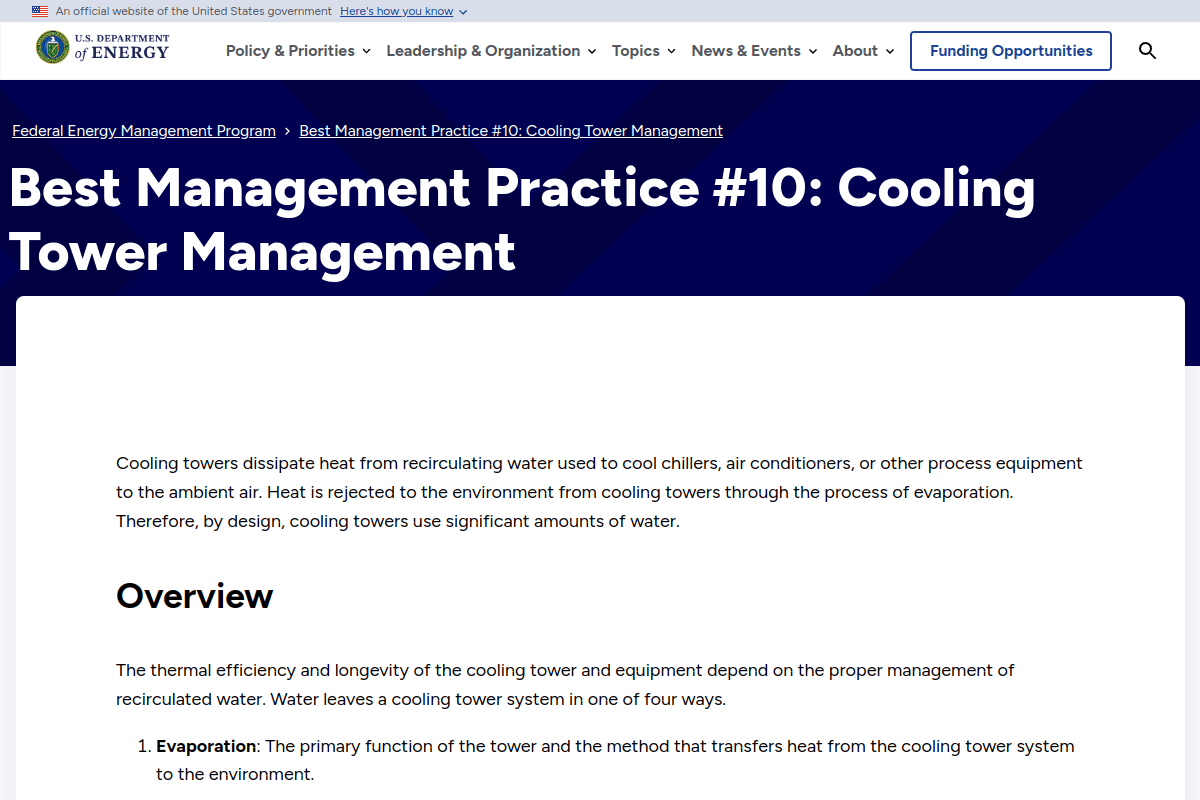
Task: Click the U.S. Department of Energy logo
Action: point(103,47)
